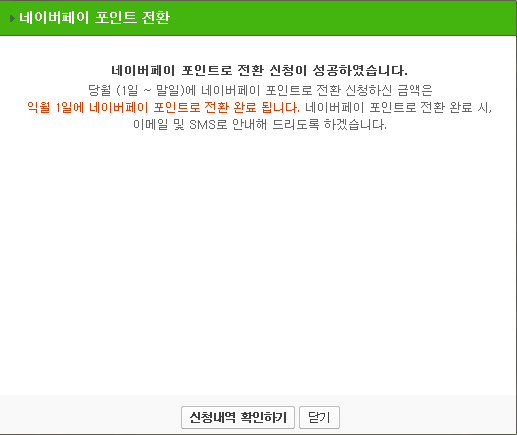
Task: Click the 신청내역 확인하기 button
Action: pos(238,417)
